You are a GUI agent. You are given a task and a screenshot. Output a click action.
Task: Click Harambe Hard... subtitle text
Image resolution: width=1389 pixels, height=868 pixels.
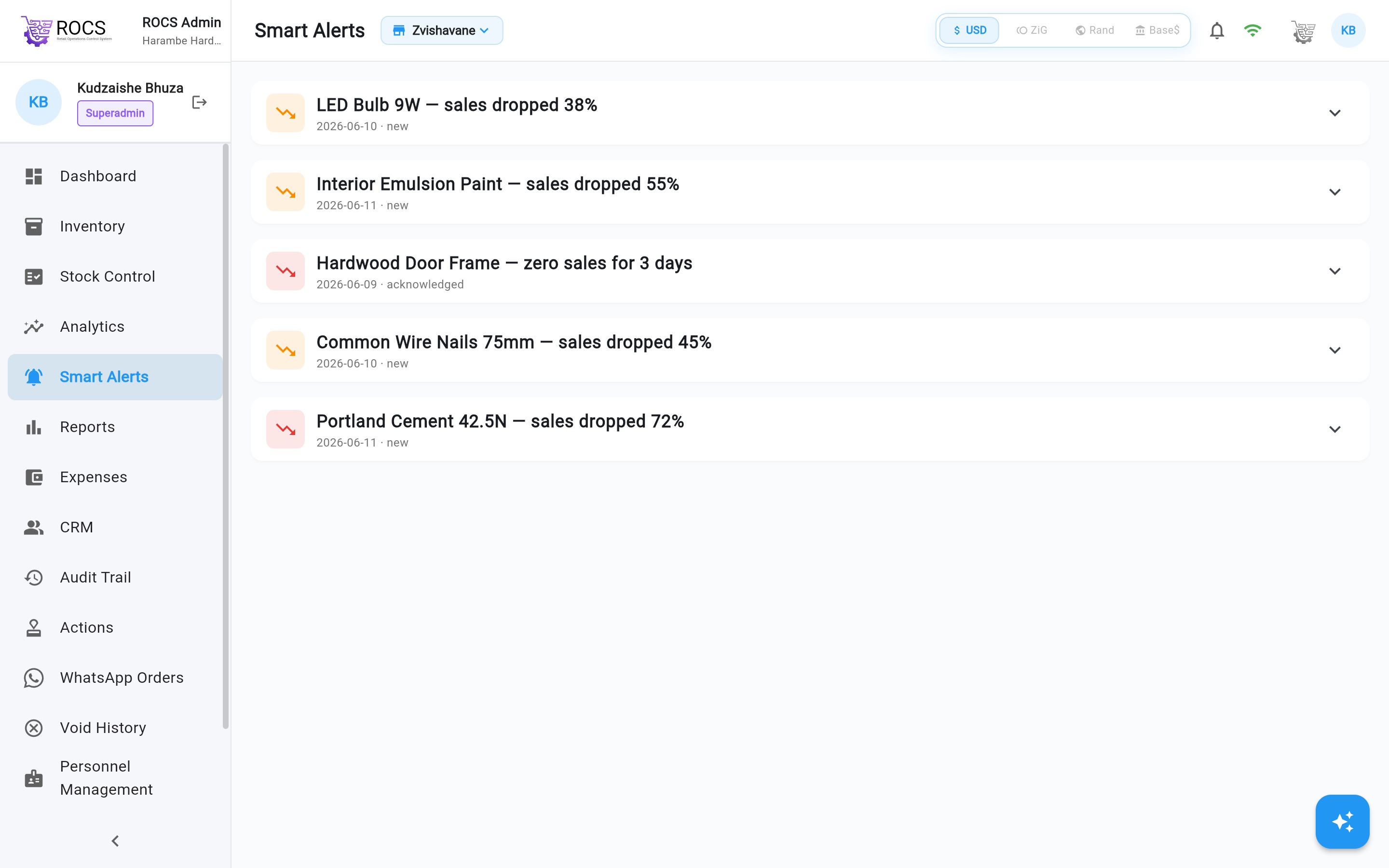tap(181, 41)
